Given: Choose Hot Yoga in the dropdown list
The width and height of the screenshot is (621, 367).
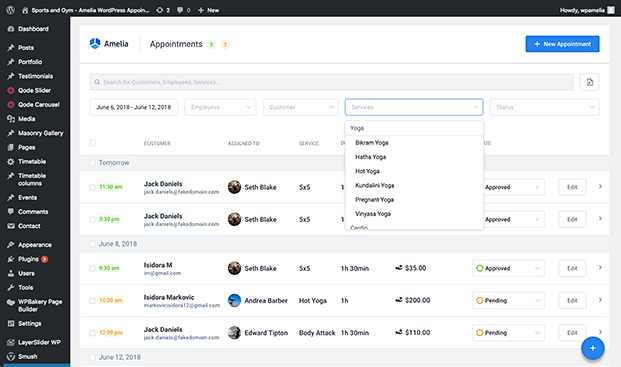Looking at the screenshot, I should (x=414, y=171).
